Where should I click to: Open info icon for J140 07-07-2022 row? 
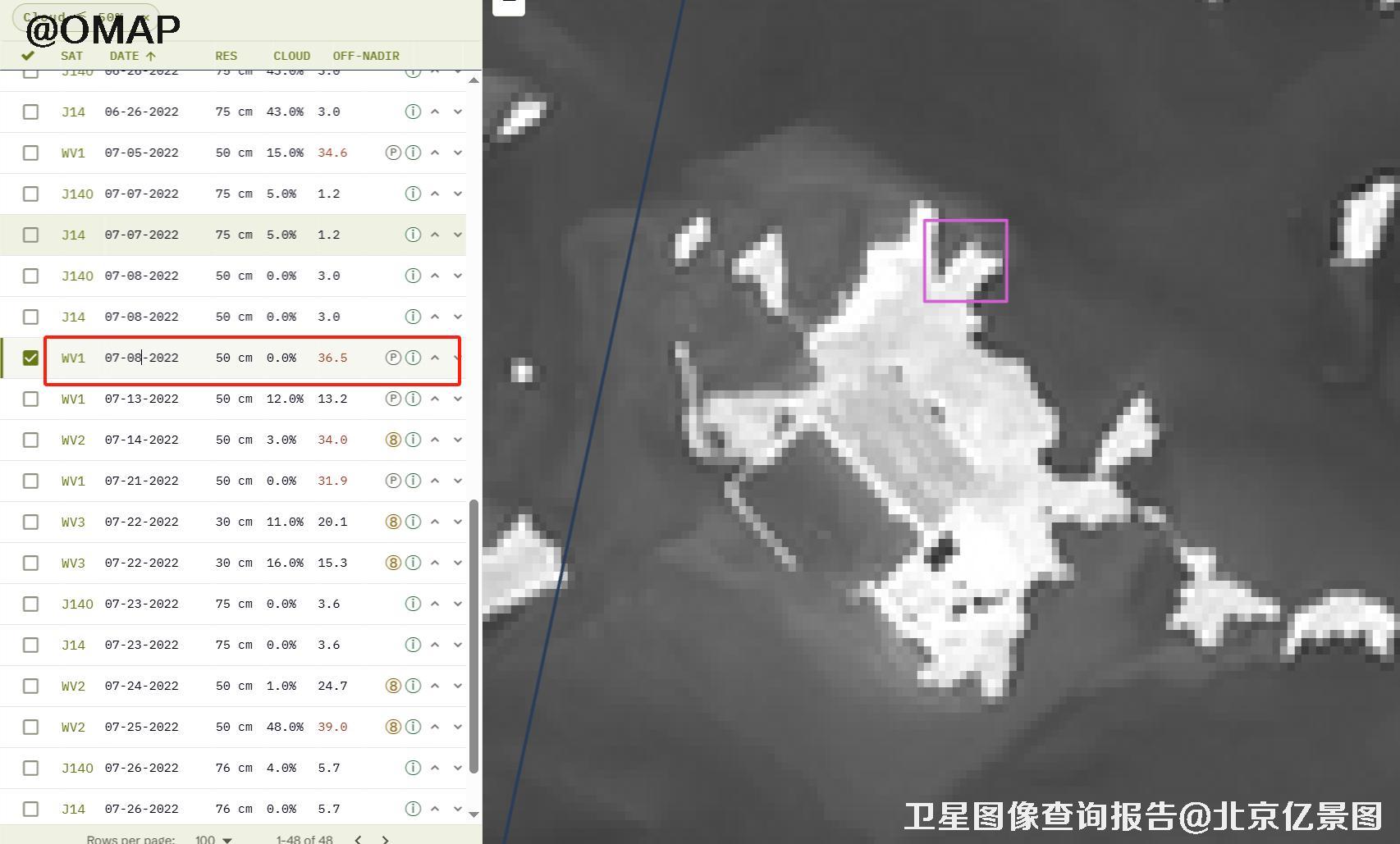click(413, 194)
